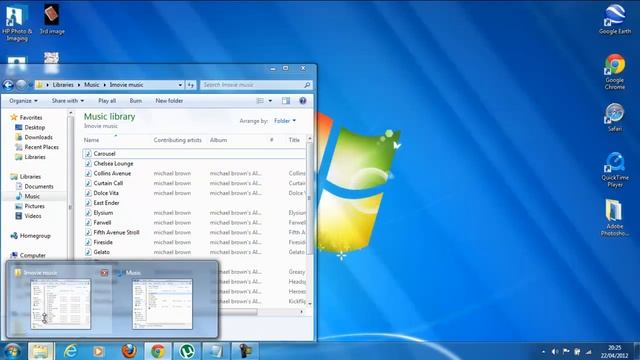The height and width of the screenshot is (360, 640).
Task: Click the volume speaker tray icon
Action: (555, 351)
